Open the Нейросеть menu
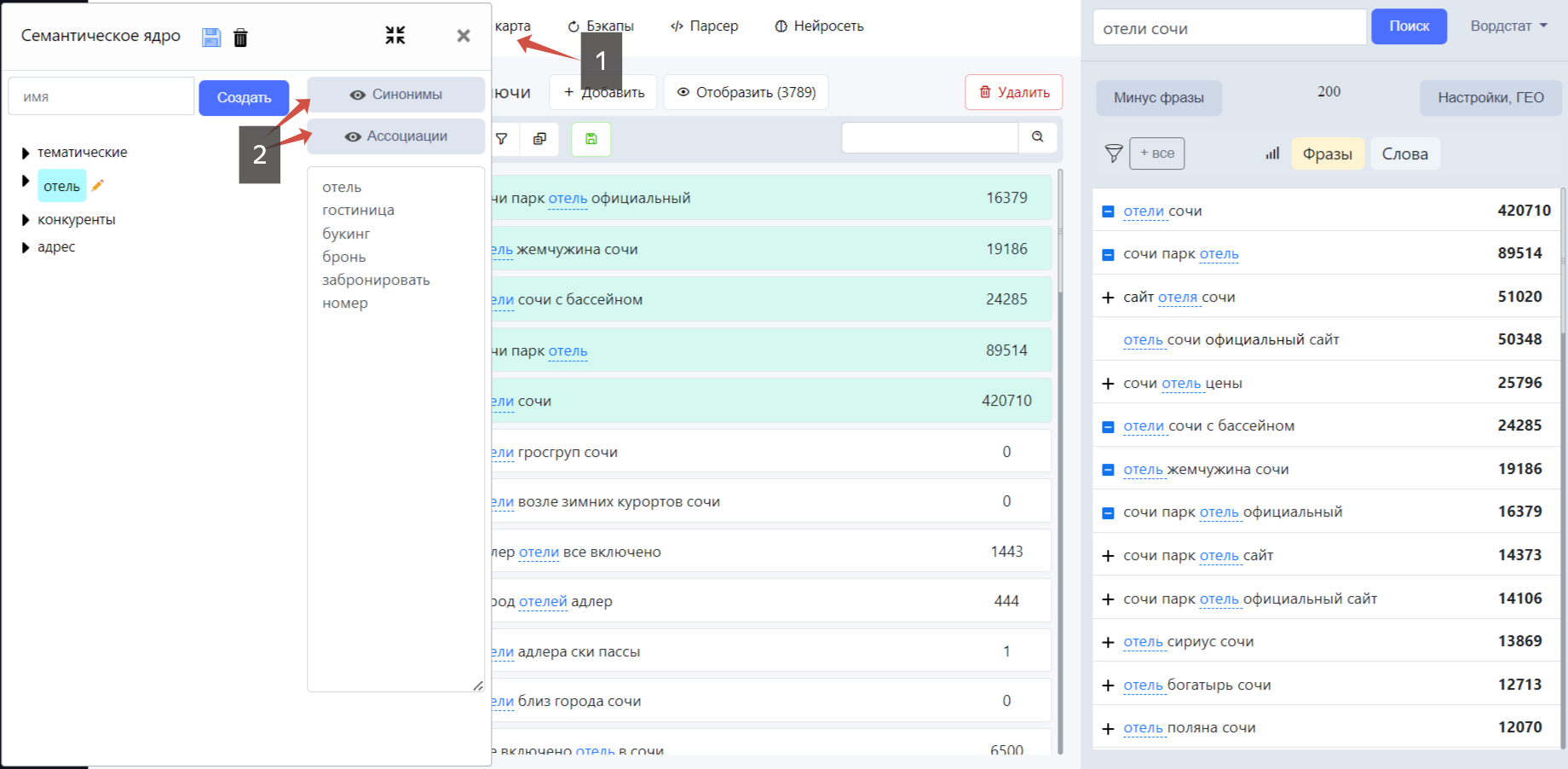Viewport: 1568px width, 769px height. (x=819, y=26)
